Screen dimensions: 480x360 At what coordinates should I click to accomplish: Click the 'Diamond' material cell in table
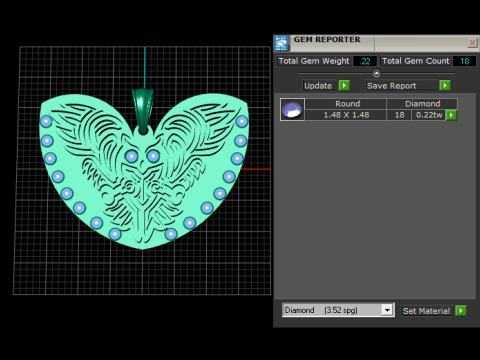[x=422, y=104]
